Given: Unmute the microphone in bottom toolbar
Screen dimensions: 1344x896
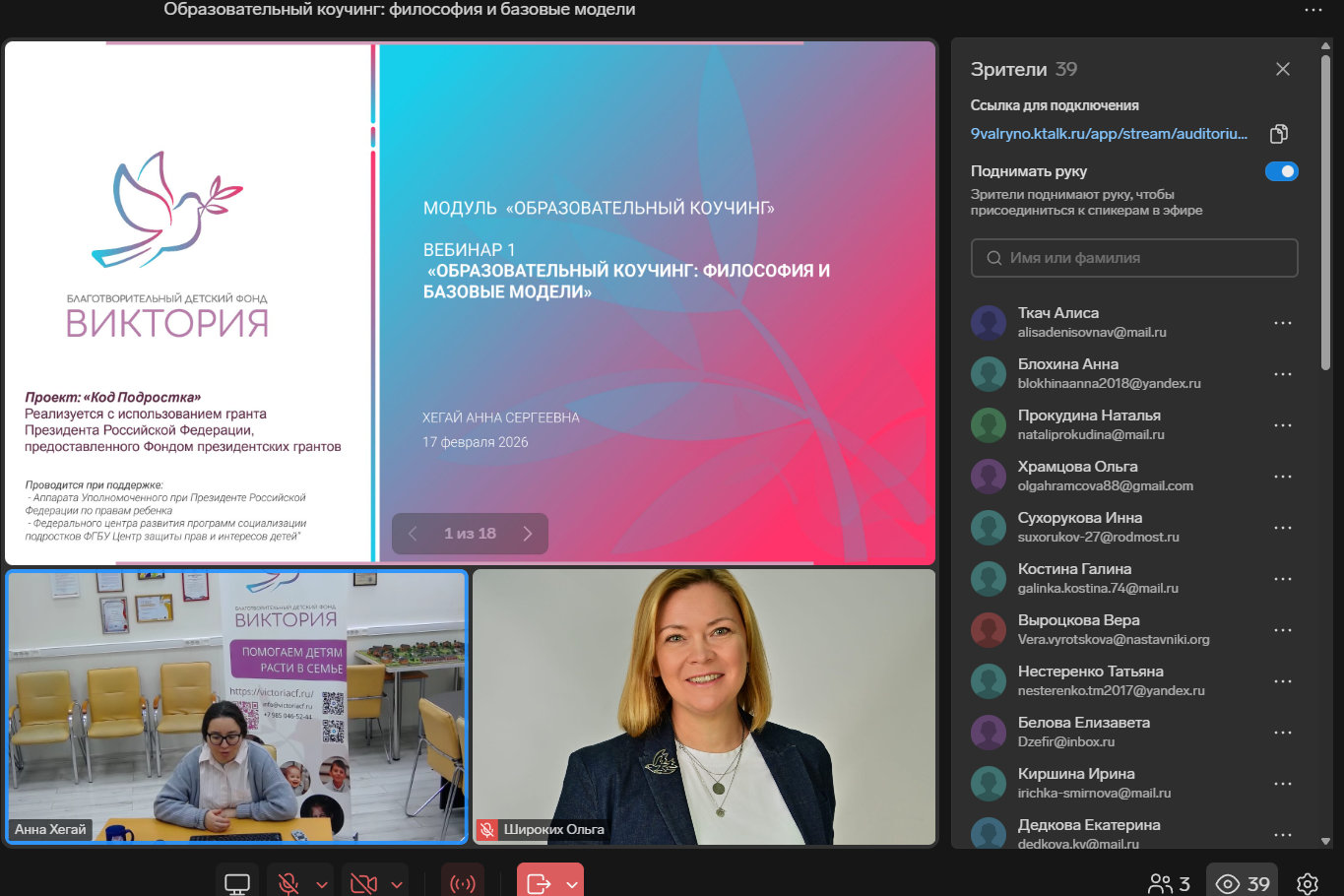Looking at the screenshot, I should 288,883.
